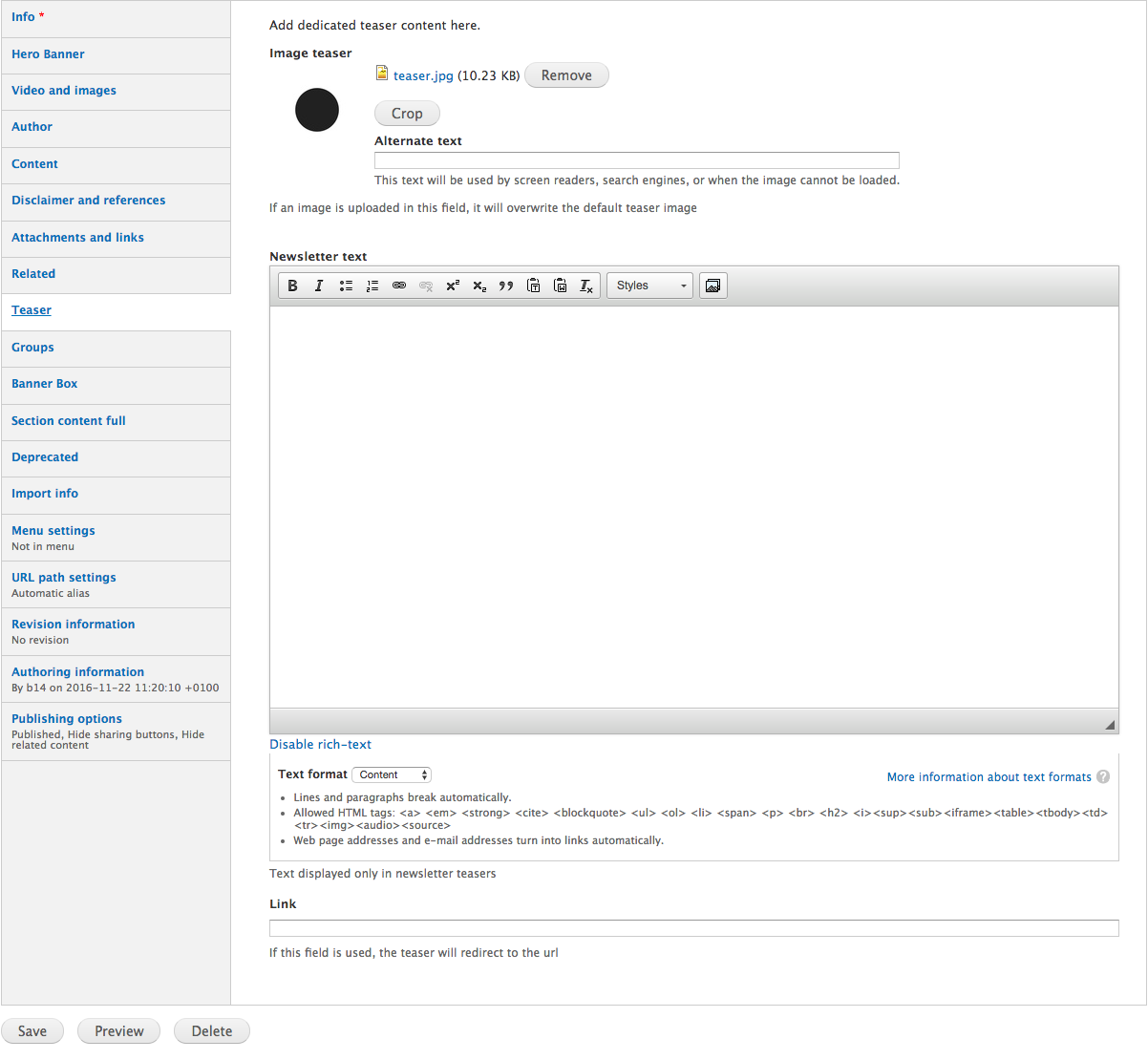The image size is (1148, 1060).
Task: Switch to the Hero Banner tab
Action: [48, 54]
